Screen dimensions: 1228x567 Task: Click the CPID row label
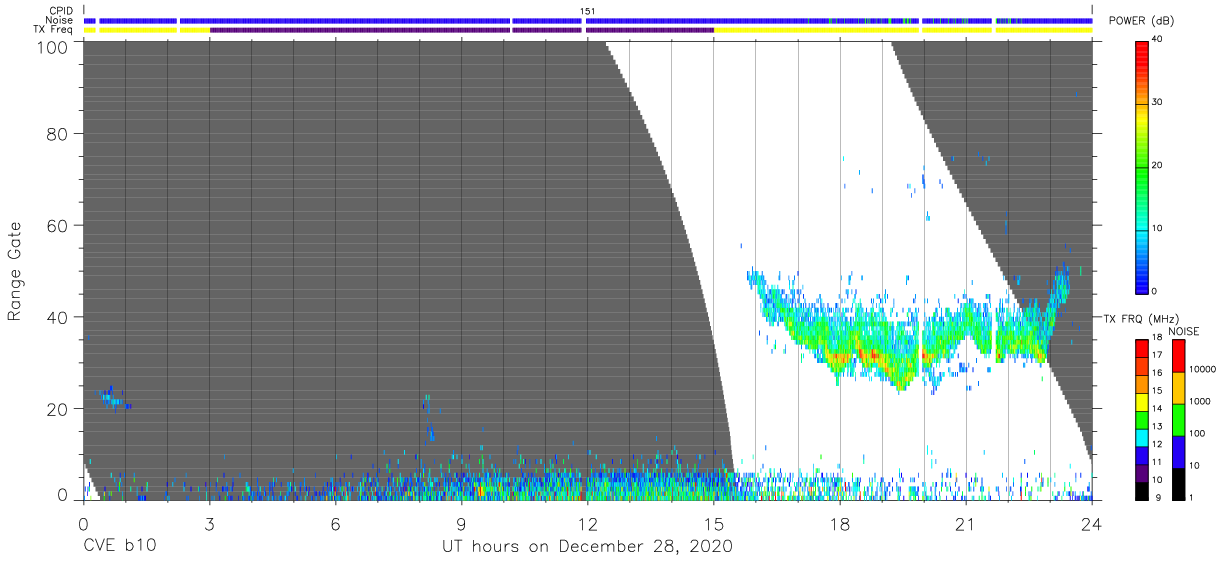click(60, 10)
